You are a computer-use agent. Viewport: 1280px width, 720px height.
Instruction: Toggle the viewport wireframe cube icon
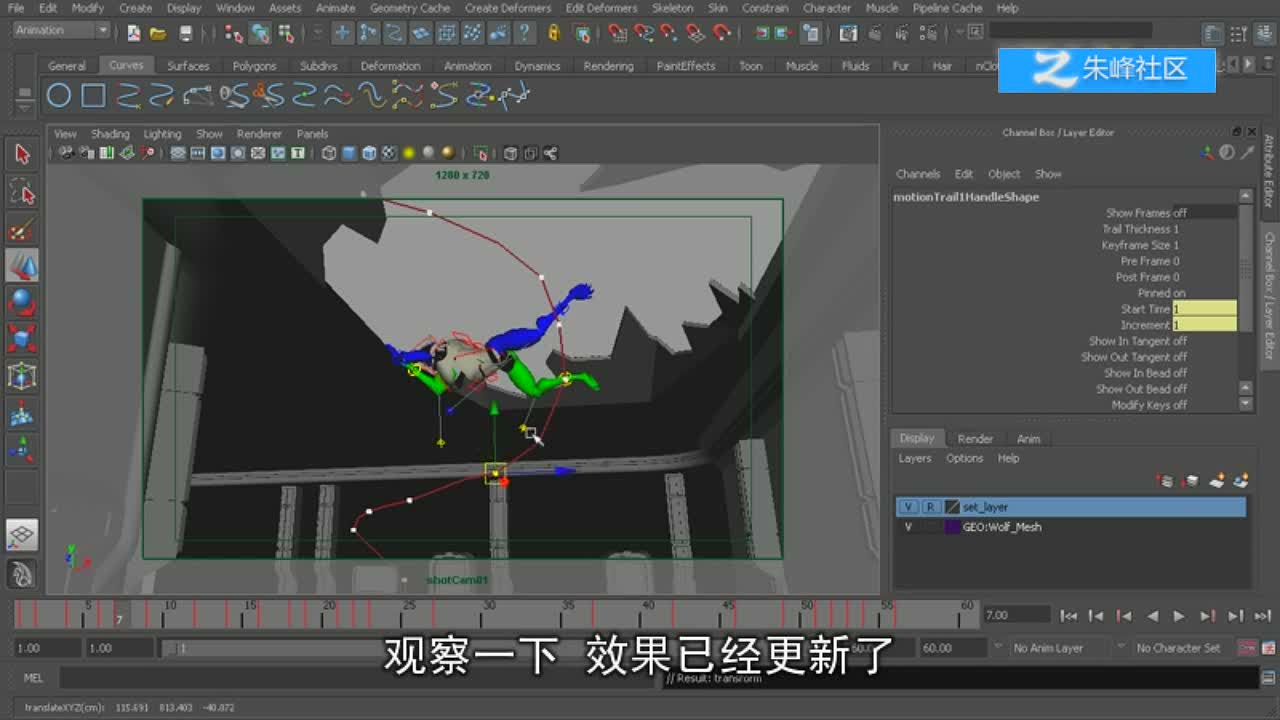pos(329,153)
